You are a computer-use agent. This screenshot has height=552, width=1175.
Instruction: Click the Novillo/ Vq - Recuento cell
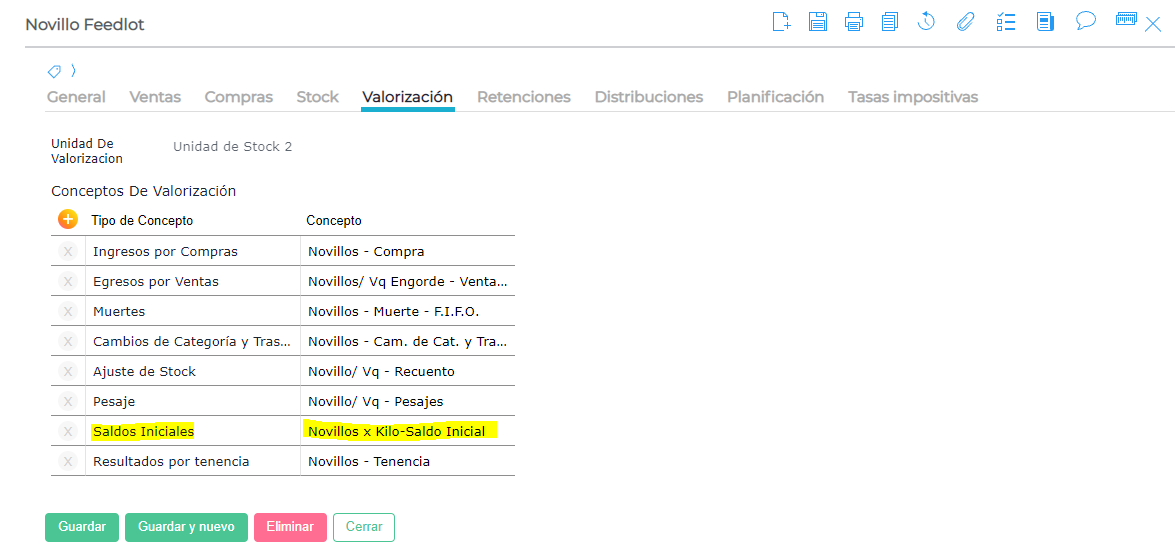[x=408, y=371]
